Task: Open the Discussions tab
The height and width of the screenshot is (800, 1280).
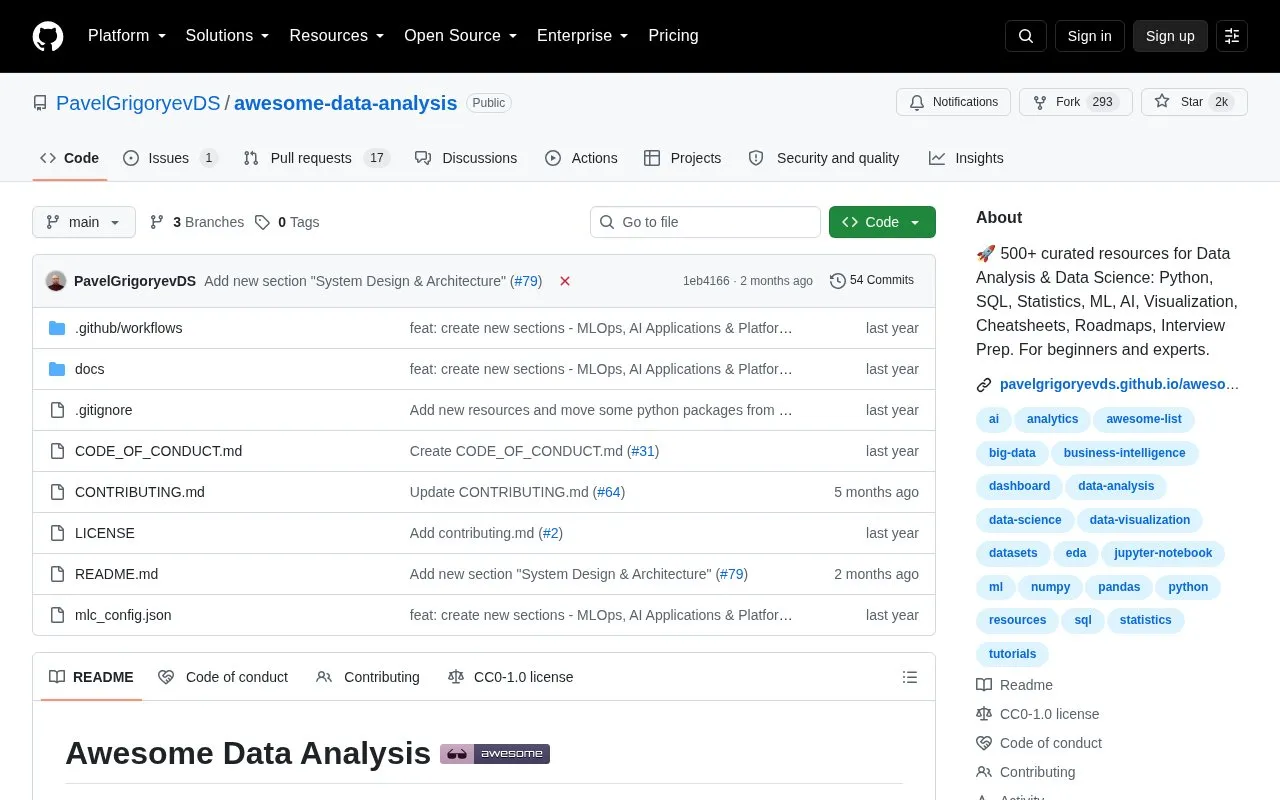Action: 466,158
